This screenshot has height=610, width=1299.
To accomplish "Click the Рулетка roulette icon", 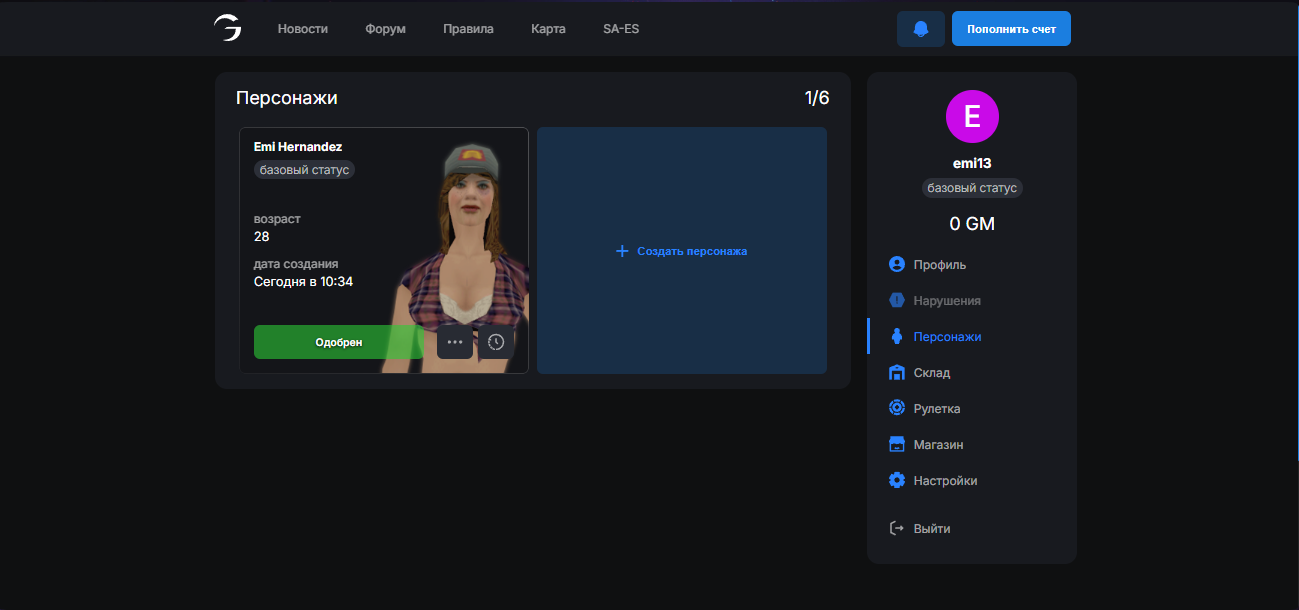I will (897, 409).
